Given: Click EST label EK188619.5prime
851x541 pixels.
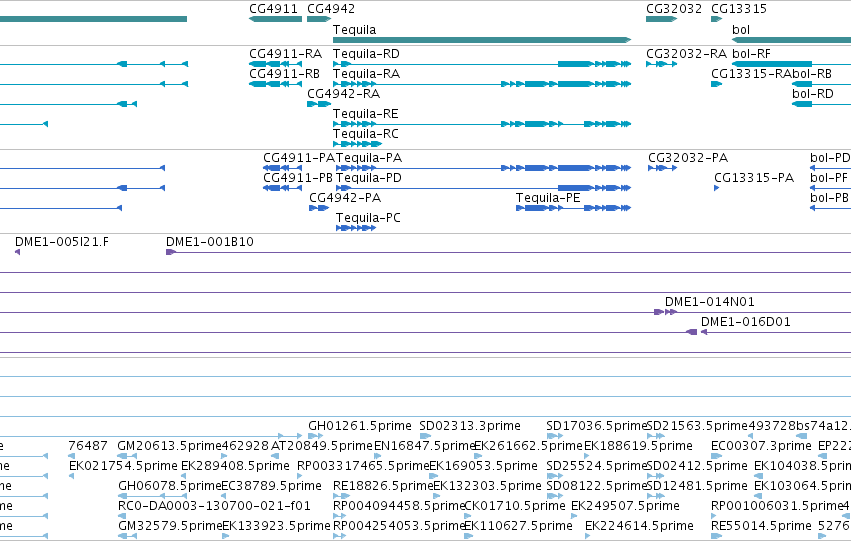Looking at the screenshot, I should [638, 446].
